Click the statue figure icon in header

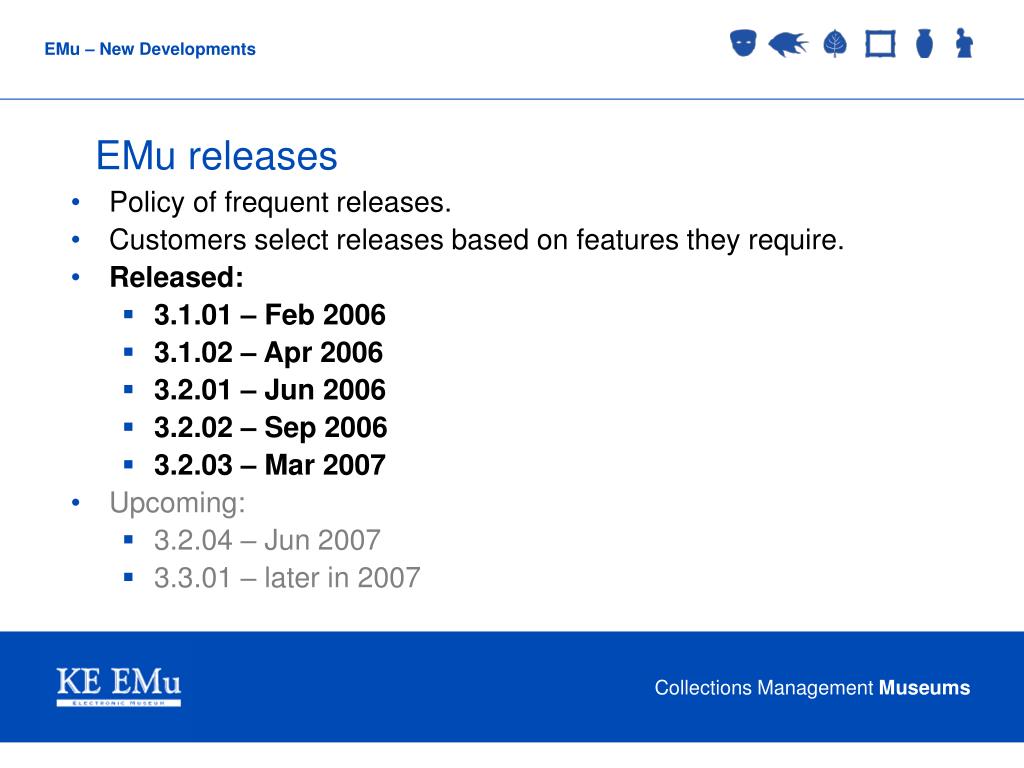point(964,43)
